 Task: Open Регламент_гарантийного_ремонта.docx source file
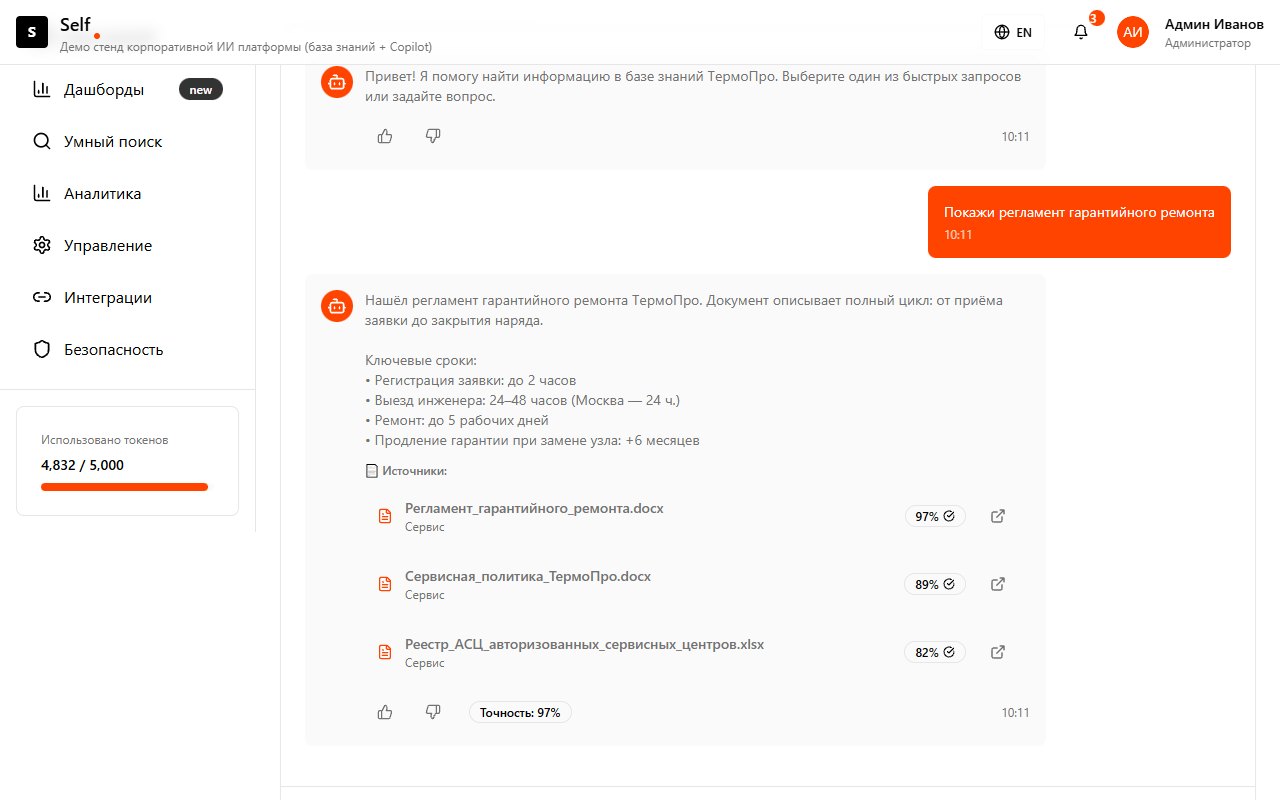(x=534, y=508)
